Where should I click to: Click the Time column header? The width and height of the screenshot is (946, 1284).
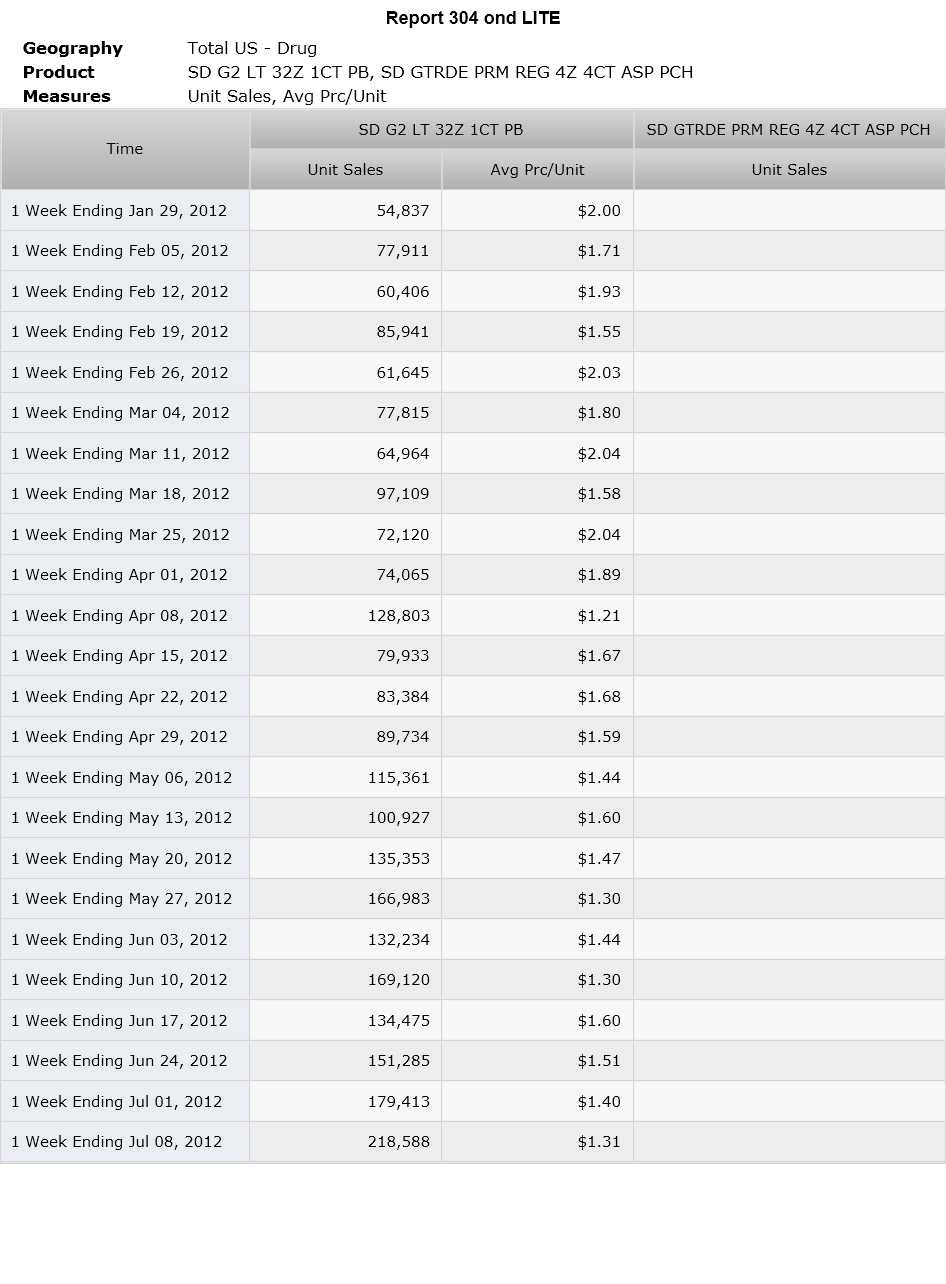pos(125,149)
